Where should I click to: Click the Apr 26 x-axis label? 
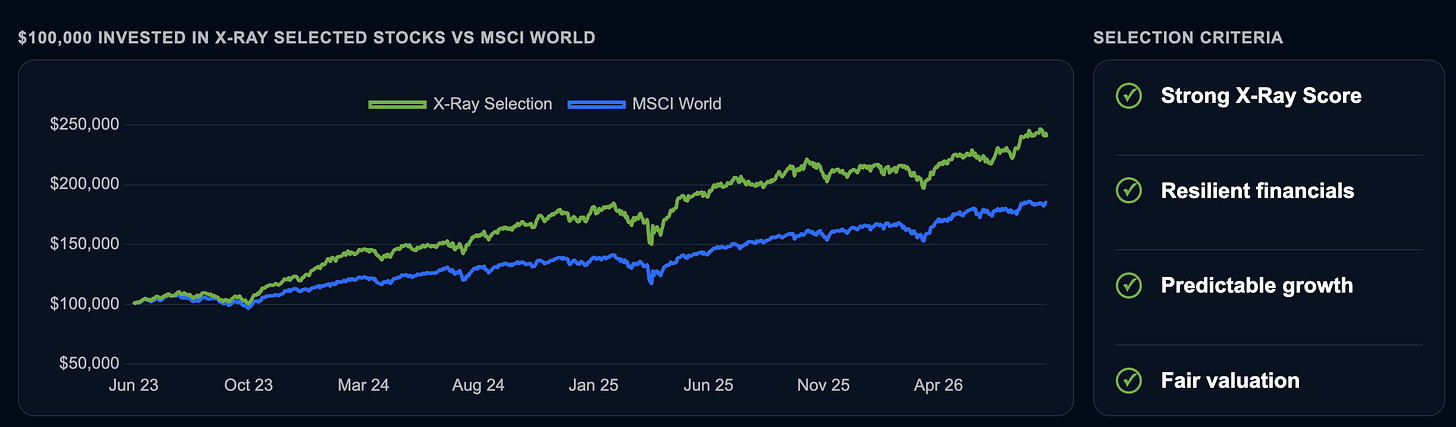[x=936, y=385]
